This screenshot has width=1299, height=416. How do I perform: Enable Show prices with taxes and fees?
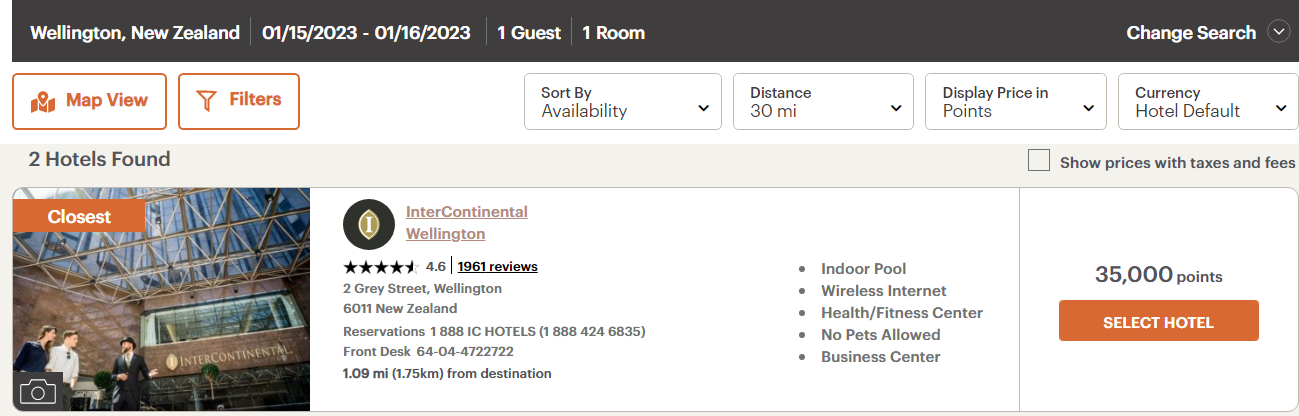pos(1039,161)
